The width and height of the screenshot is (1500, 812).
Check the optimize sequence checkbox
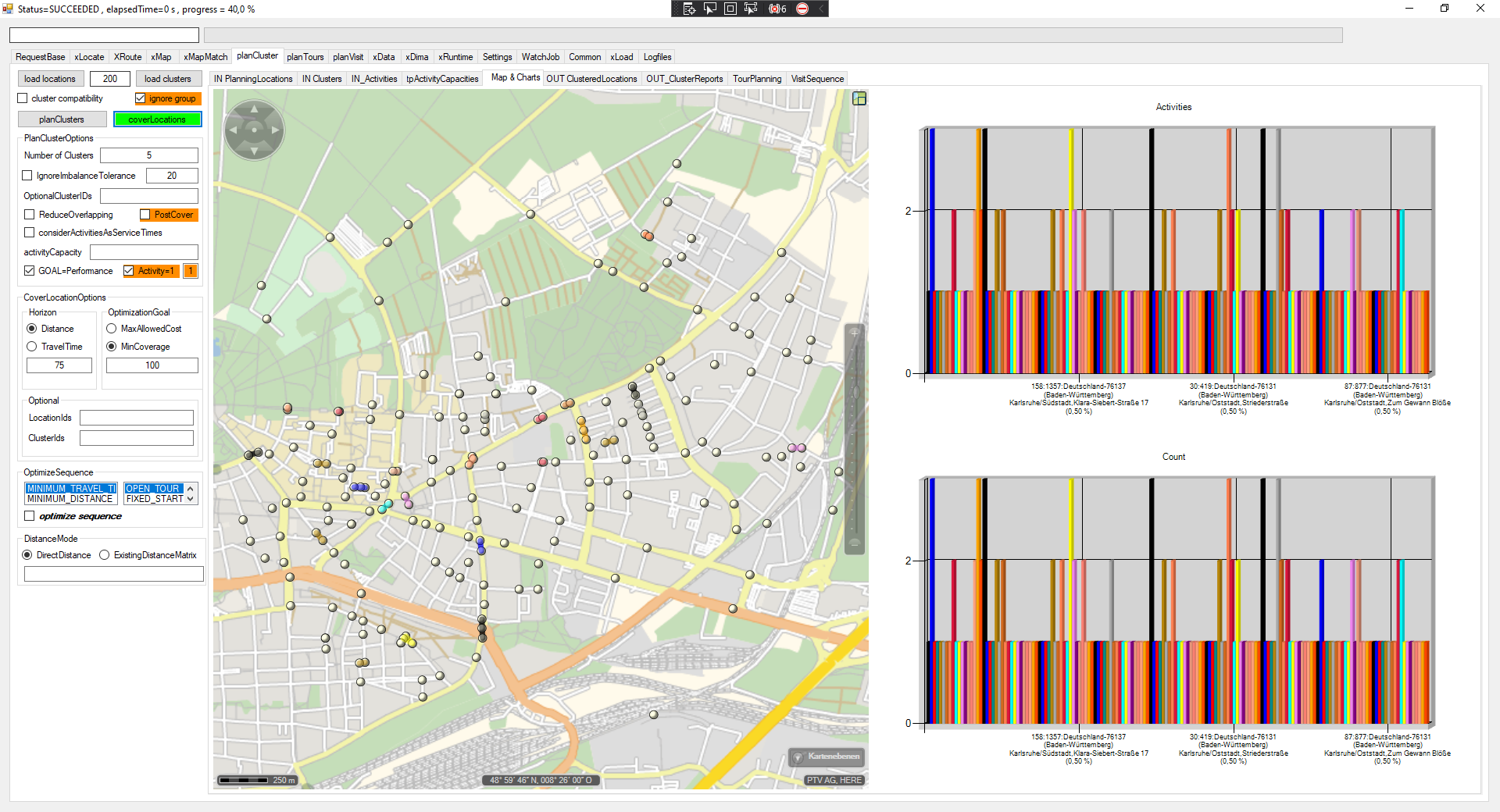[30, 516]
